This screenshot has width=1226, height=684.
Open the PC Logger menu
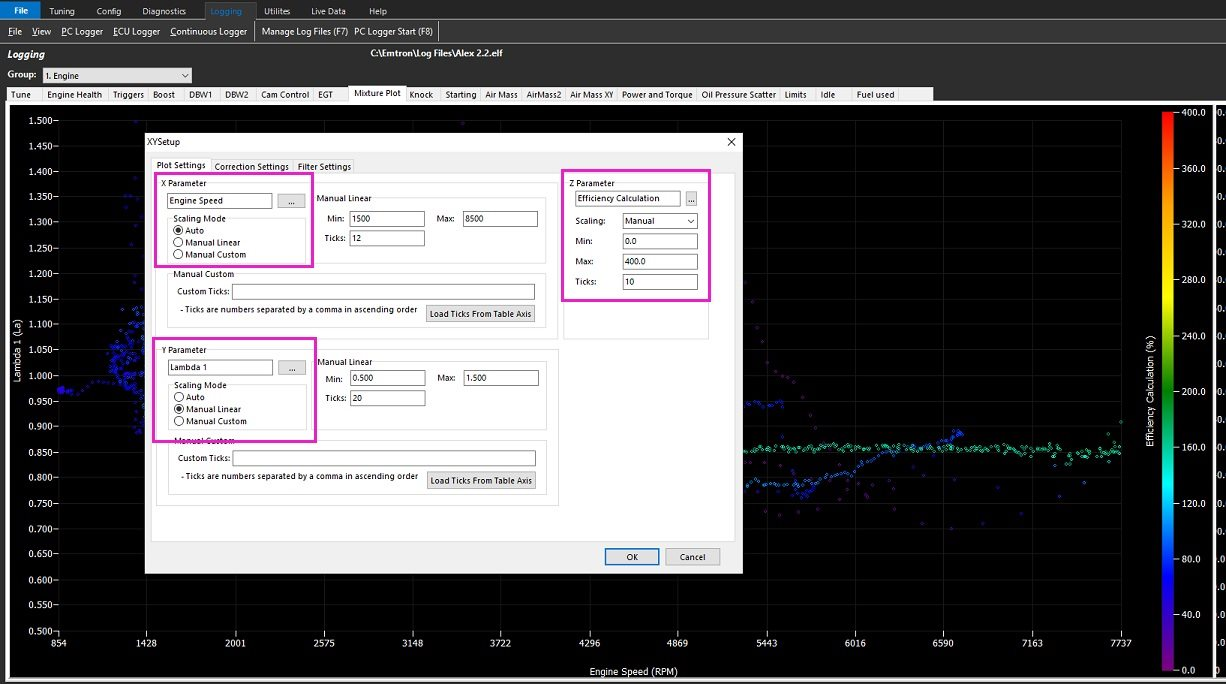[82, 32]
